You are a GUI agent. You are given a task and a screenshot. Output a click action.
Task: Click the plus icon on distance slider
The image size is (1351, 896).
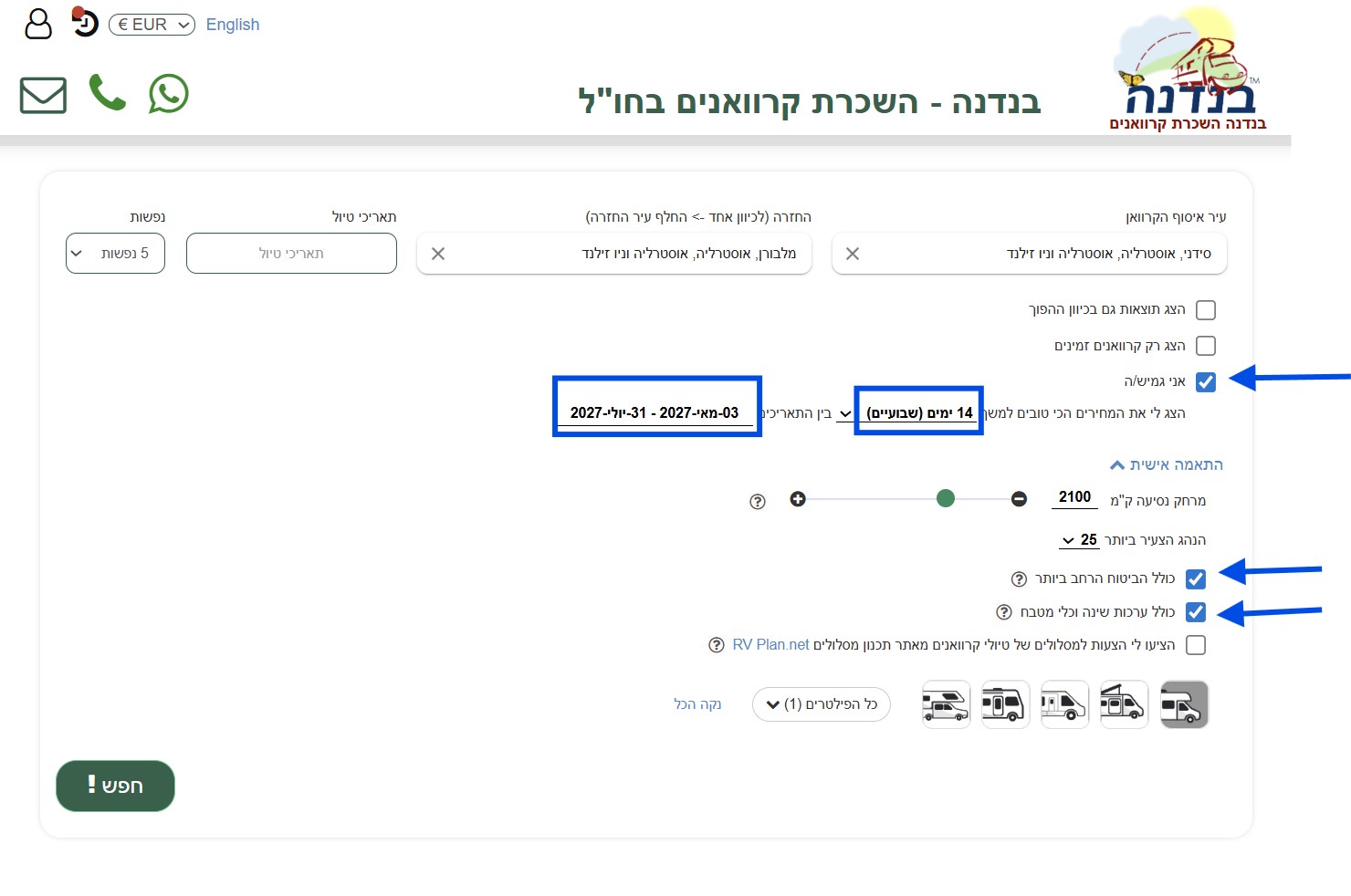[798, 499]
